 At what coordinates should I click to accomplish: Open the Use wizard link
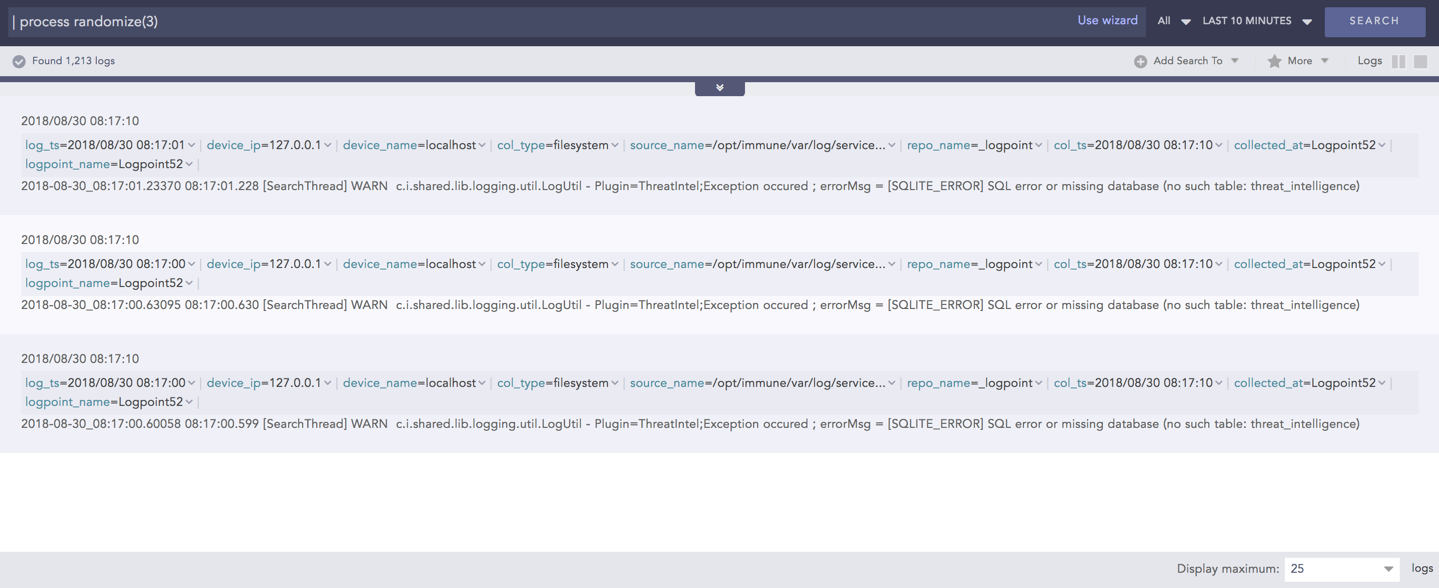pyautogui.click(x=1107, y=20)
